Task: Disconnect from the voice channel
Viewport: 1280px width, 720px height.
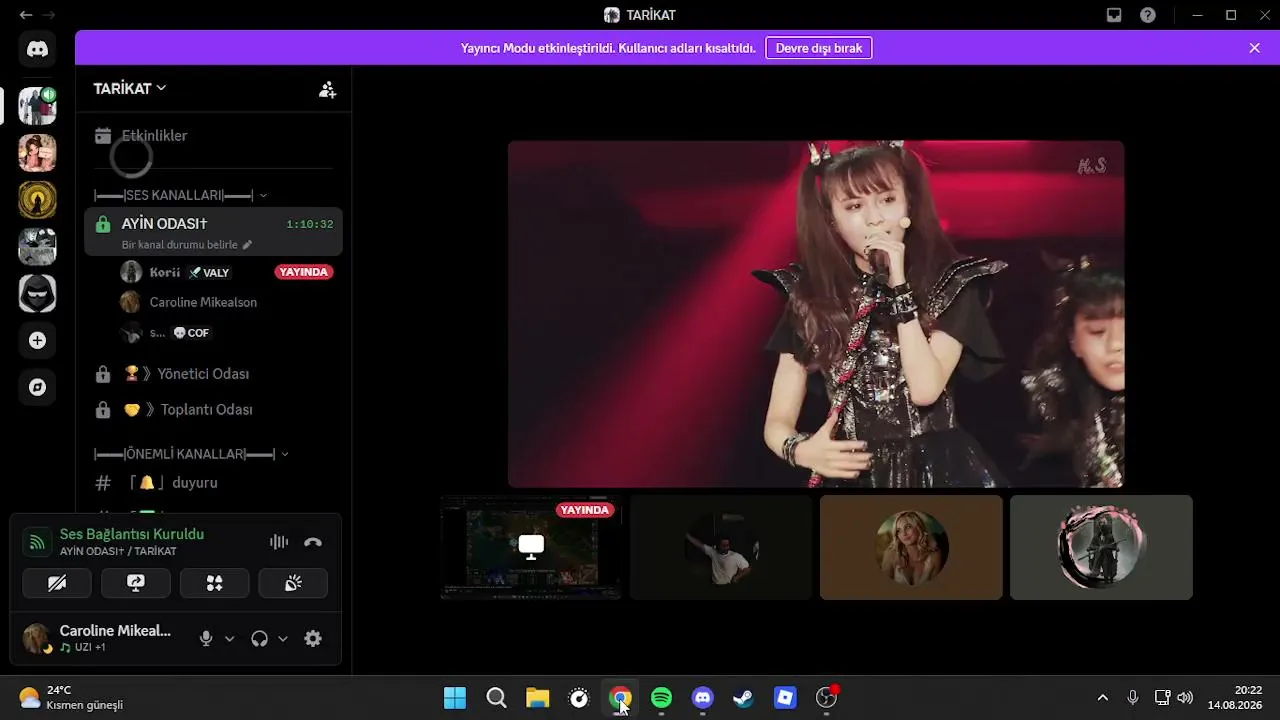Action: coord(313,542)
